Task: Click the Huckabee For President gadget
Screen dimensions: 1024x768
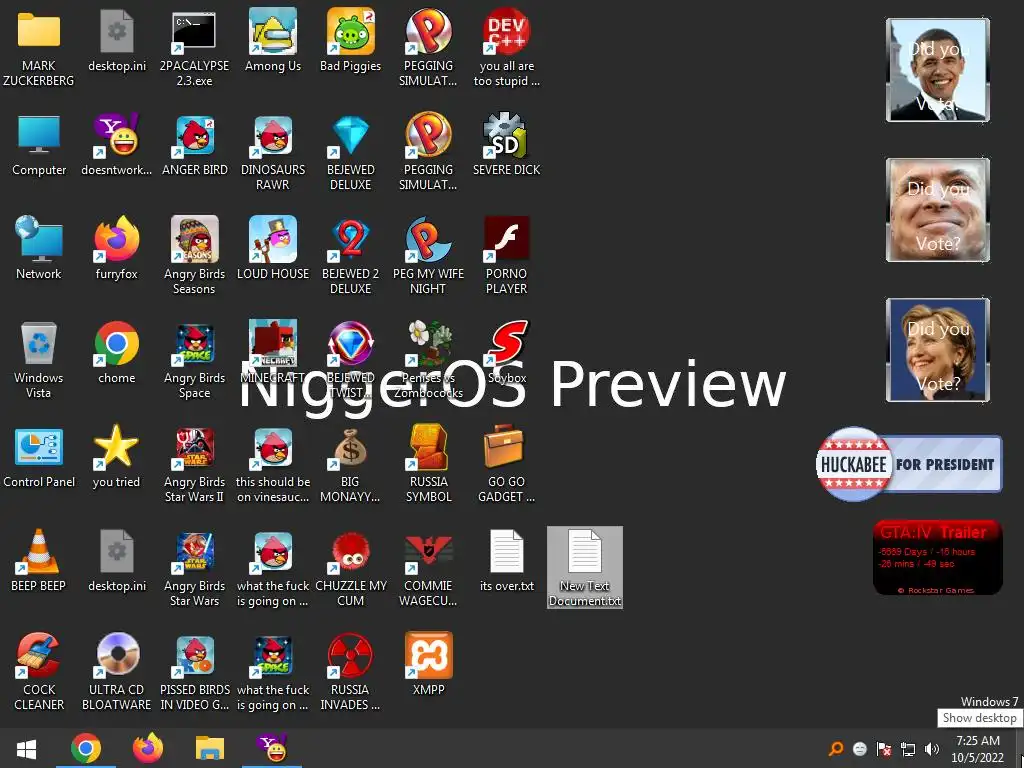Action: point(908,464)
